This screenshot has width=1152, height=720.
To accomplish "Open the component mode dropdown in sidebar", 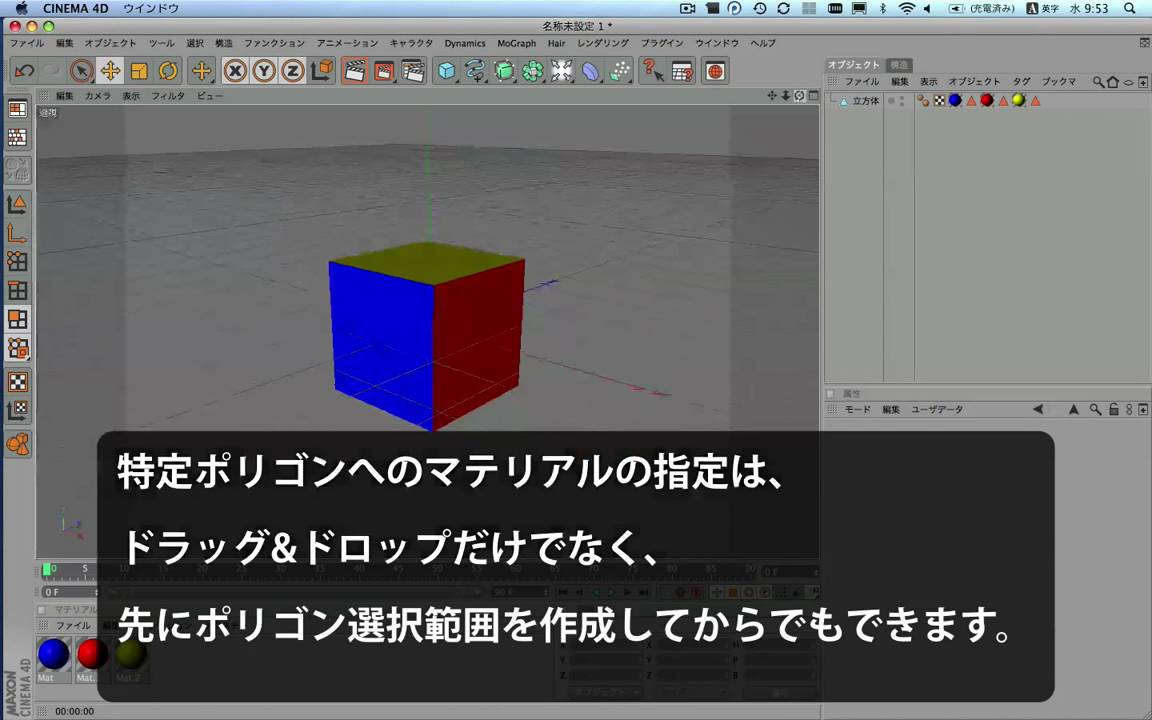I will (x=18, y=348).
